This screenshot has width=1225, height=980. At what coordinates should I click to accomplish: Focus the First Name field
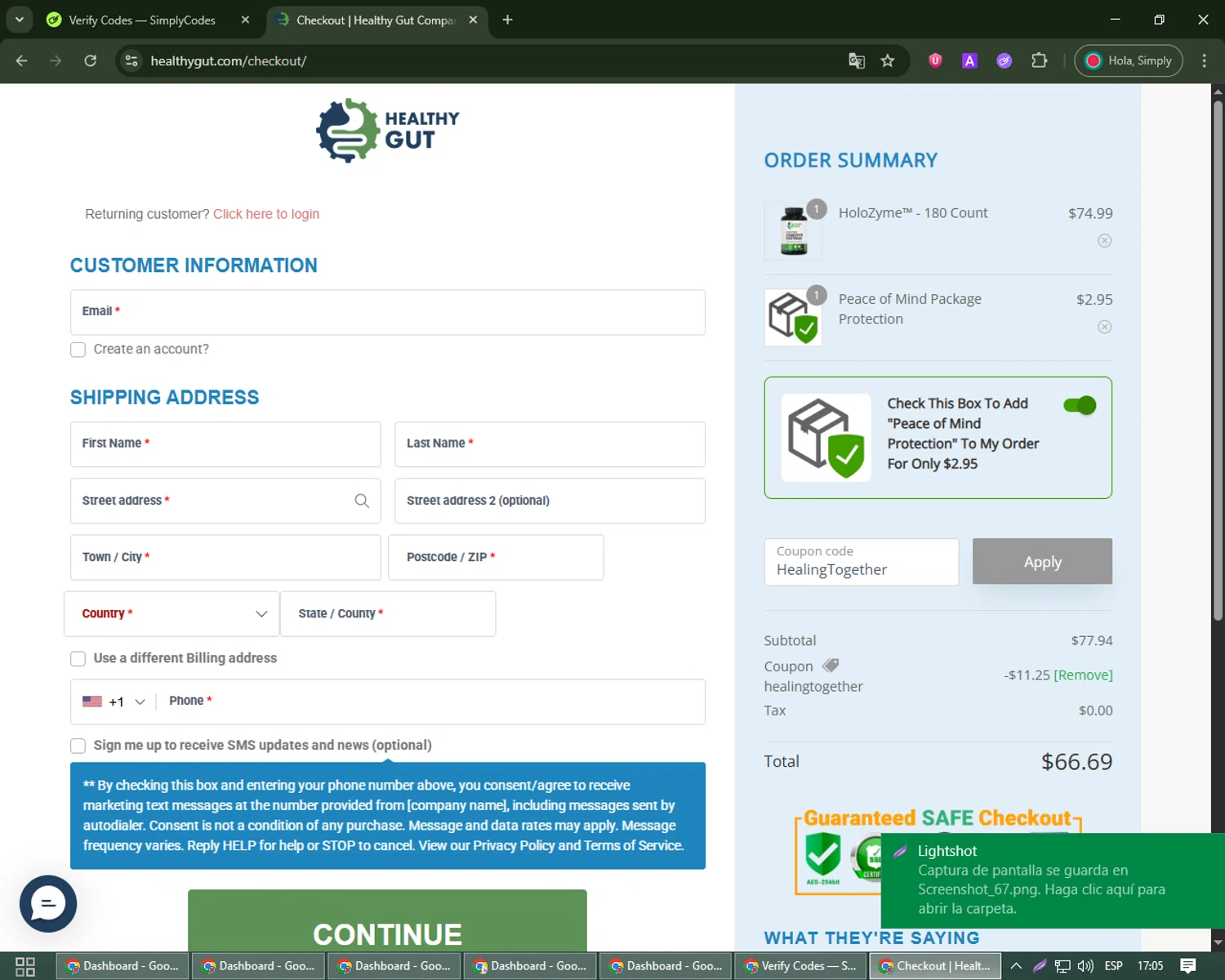pos(225,444)
